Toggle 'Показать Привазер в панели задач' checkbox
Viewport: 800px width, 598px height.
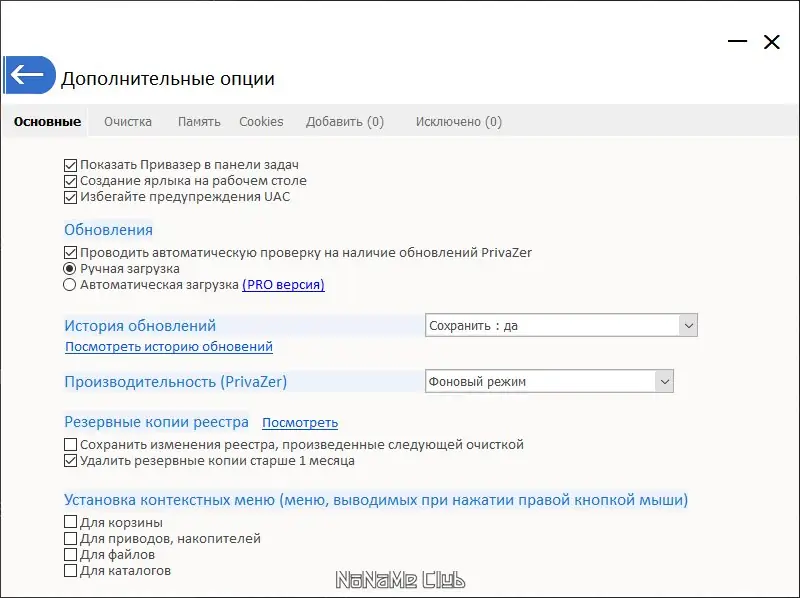pyautogui.click(x=70, y=165)
